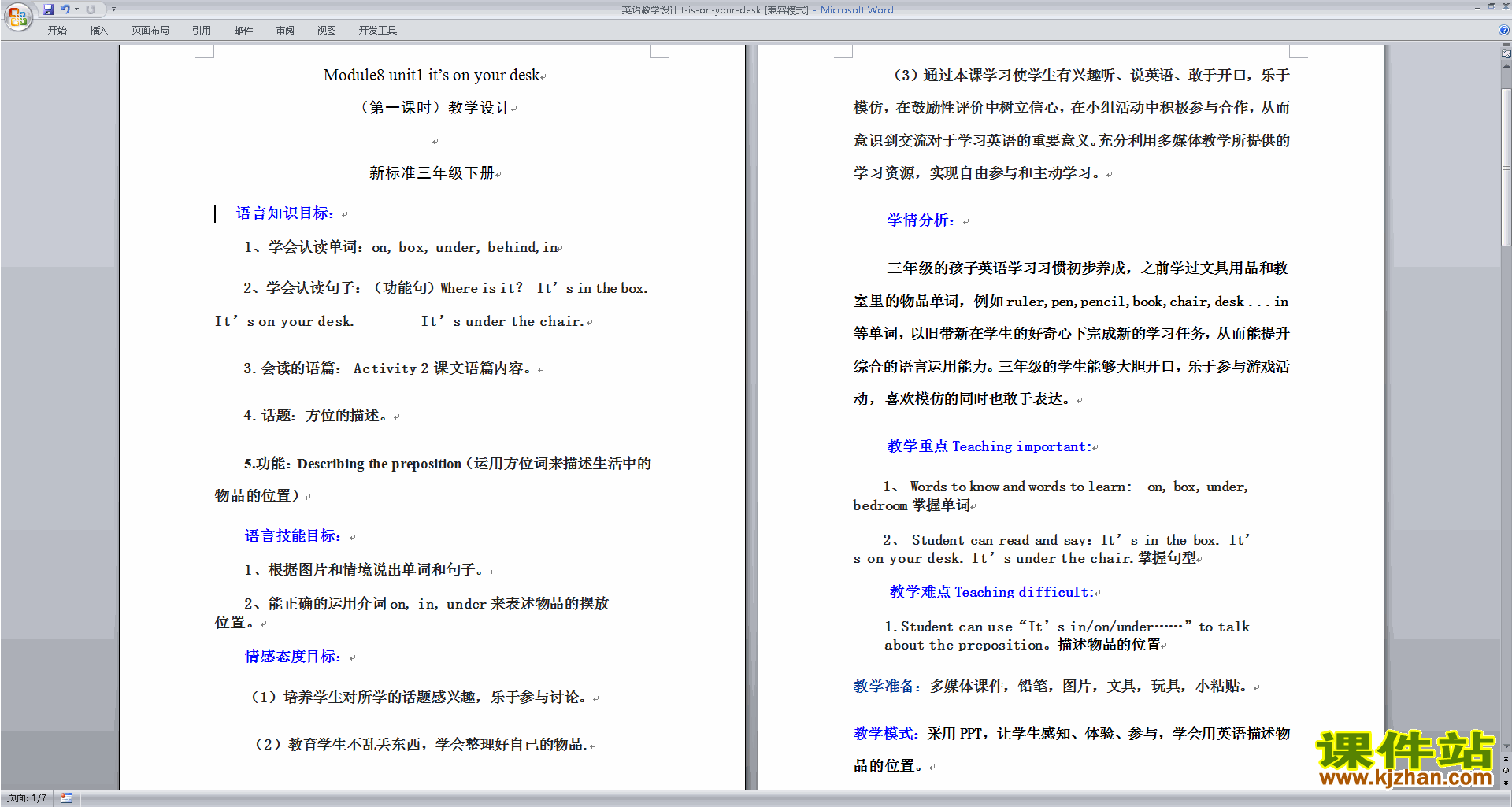Screen dimensions: 1512x807
Task: Switch to the 页面布局 tab
Action: [150, 31]
